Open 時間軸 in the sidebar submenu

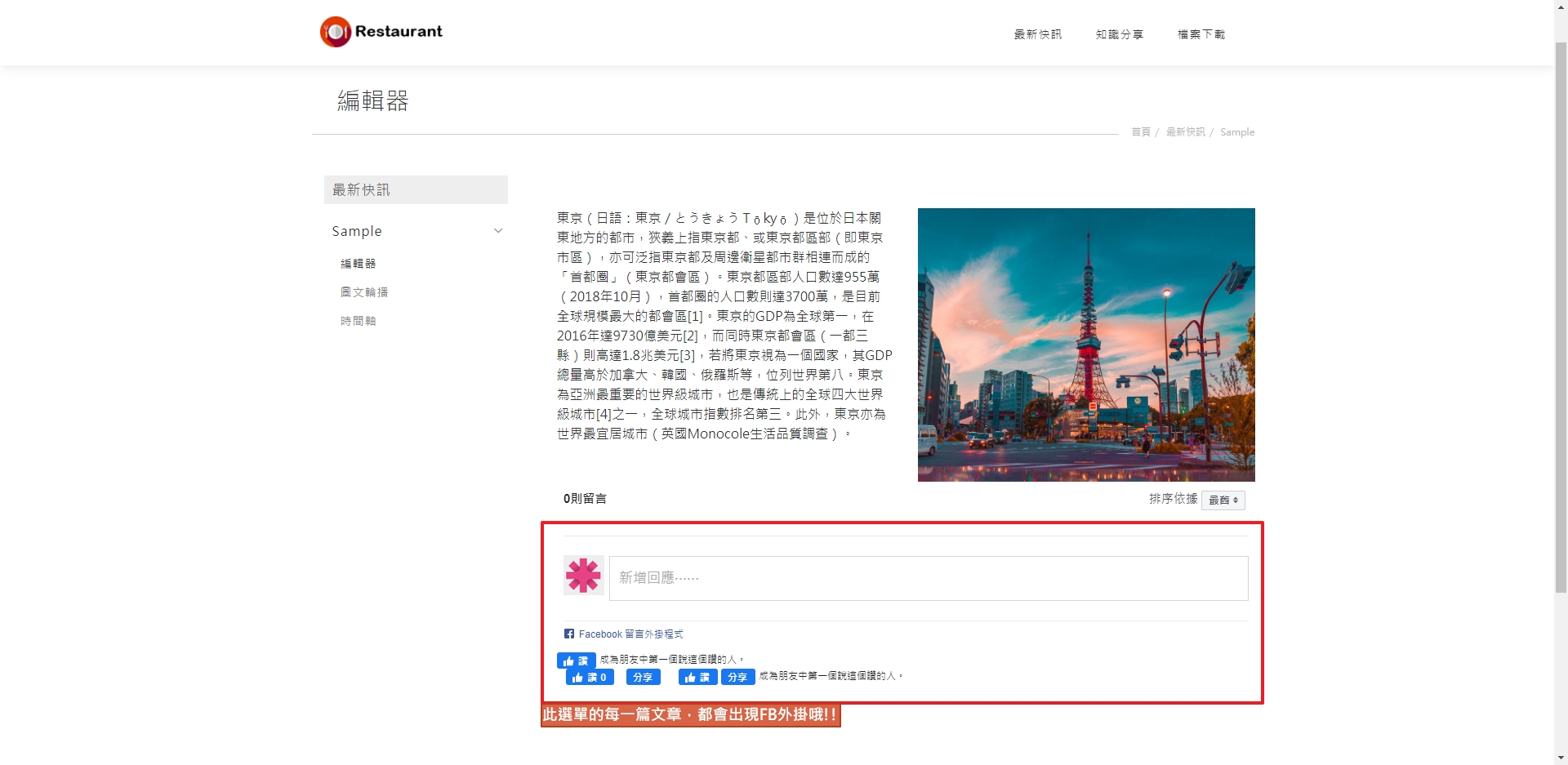359,321
